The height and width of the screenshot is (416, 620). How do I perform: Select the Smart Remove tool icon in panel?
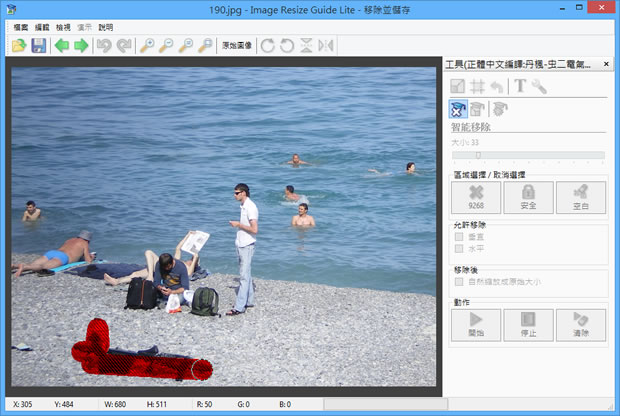(x=457, y=110)
